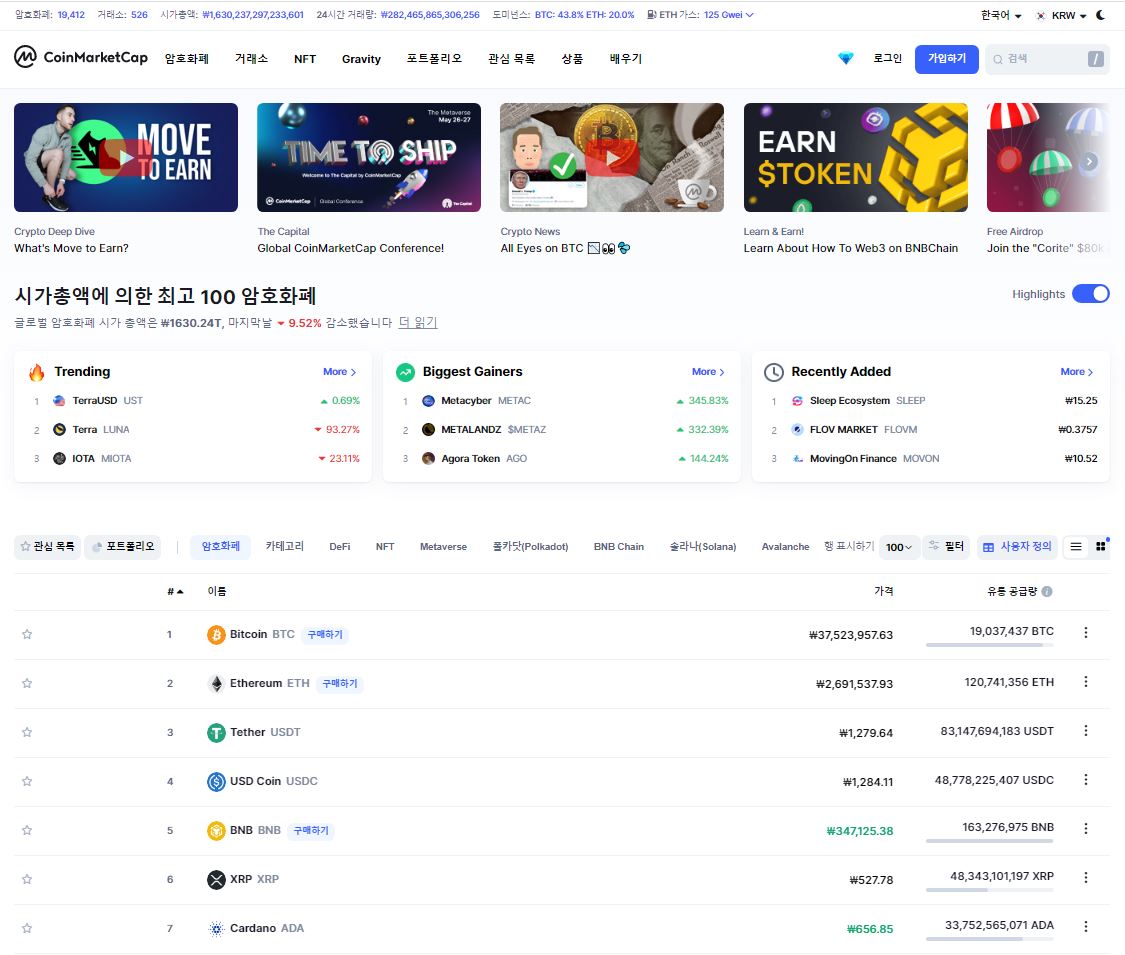1125x955 pixels.
Task: Click the Cardano coin icon
Action: click(x=216, y=928)
